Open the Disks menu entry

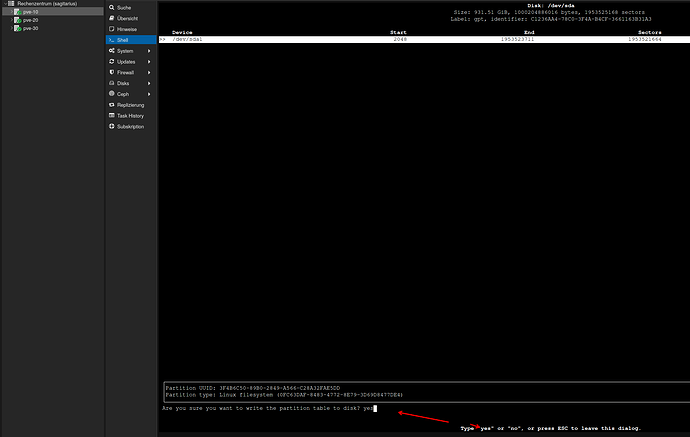click(x=131, y=83)
